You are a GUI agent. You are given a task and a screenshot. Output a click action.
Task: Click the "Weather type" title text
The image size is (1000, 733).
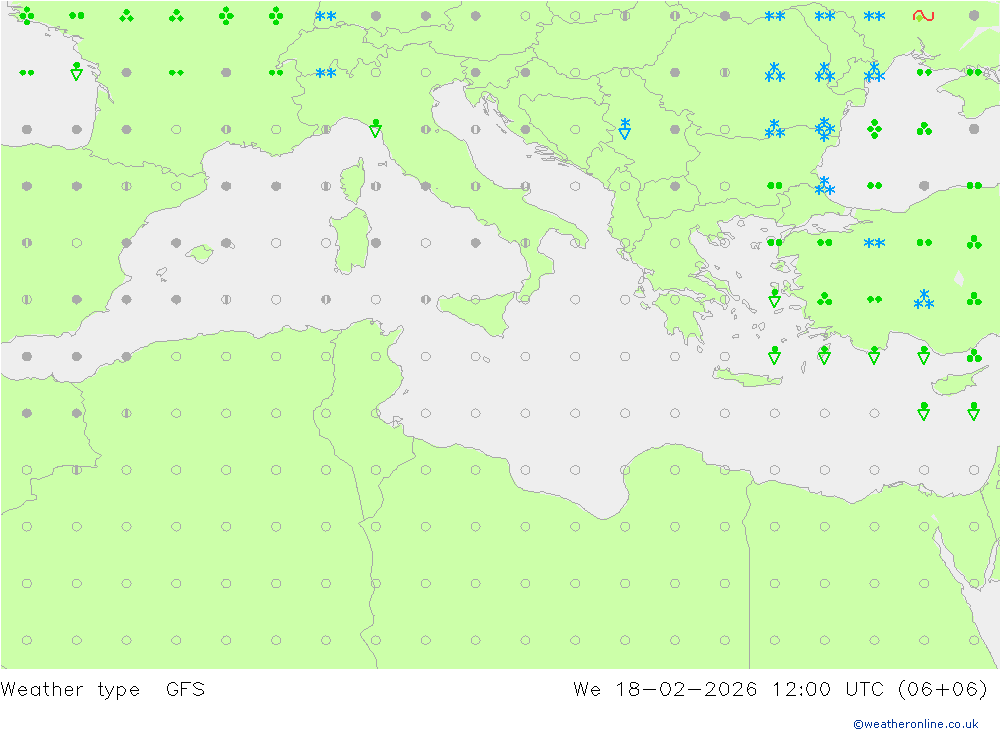(70, 690)
